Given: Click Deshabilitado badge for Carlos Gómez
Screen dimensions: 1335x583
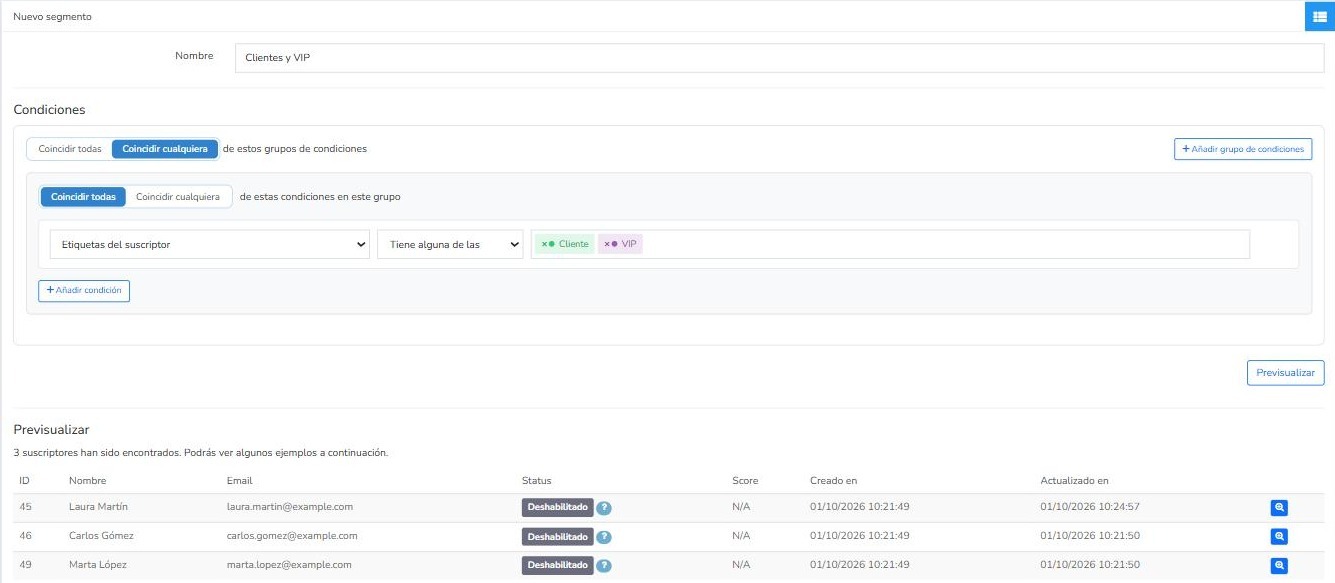Looking at the screenshot, I should (558, 537).
